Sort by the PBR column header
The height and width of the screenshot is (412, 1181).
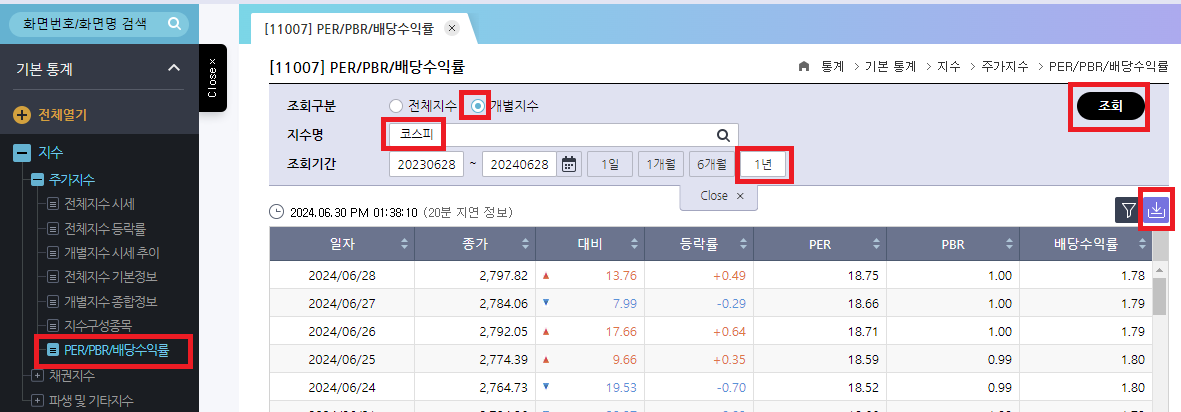click(953, 244)
